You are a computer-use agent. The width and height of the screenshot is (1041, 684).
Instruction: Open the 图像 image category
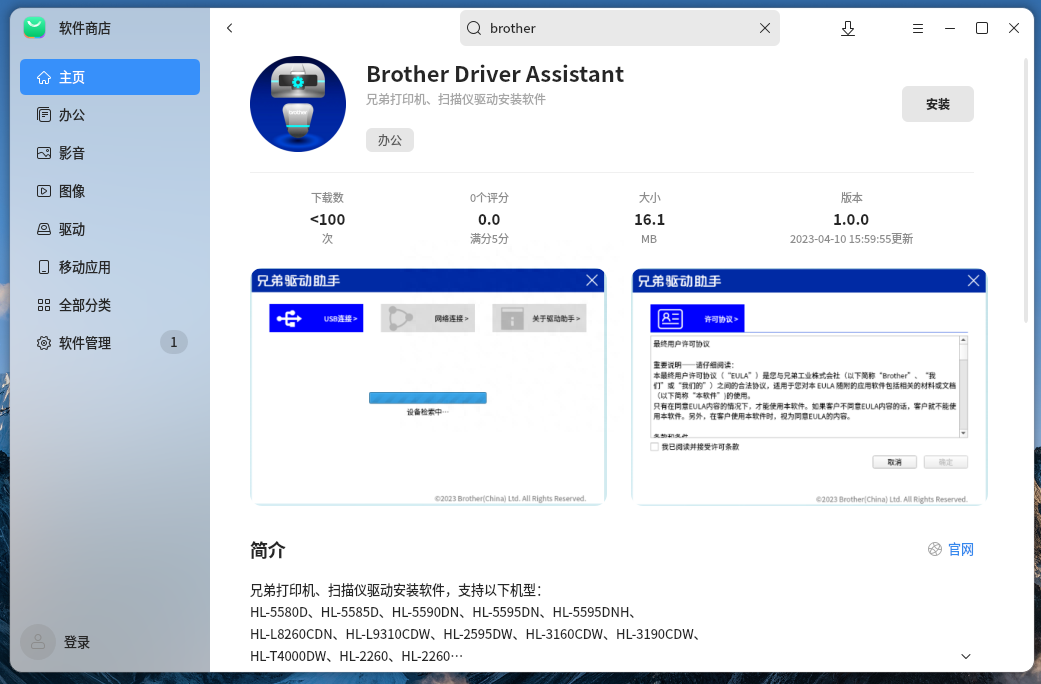(110, 191)
